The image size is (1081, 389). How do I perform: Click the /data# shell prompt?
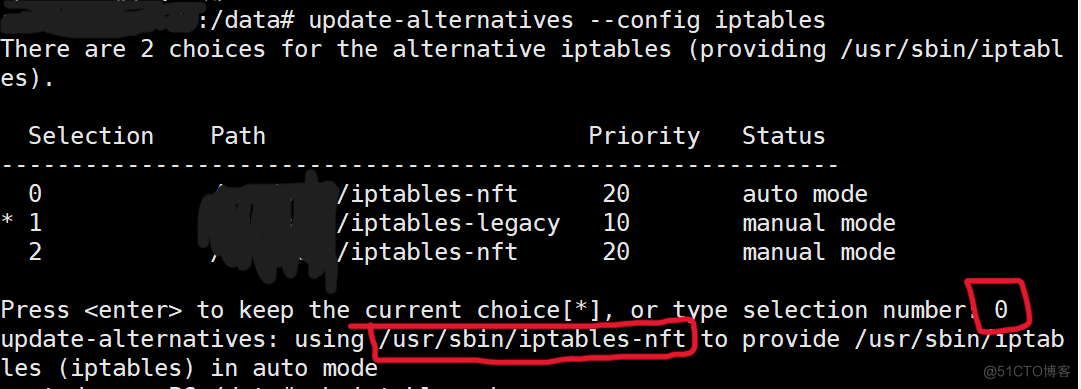click(246, 20)
